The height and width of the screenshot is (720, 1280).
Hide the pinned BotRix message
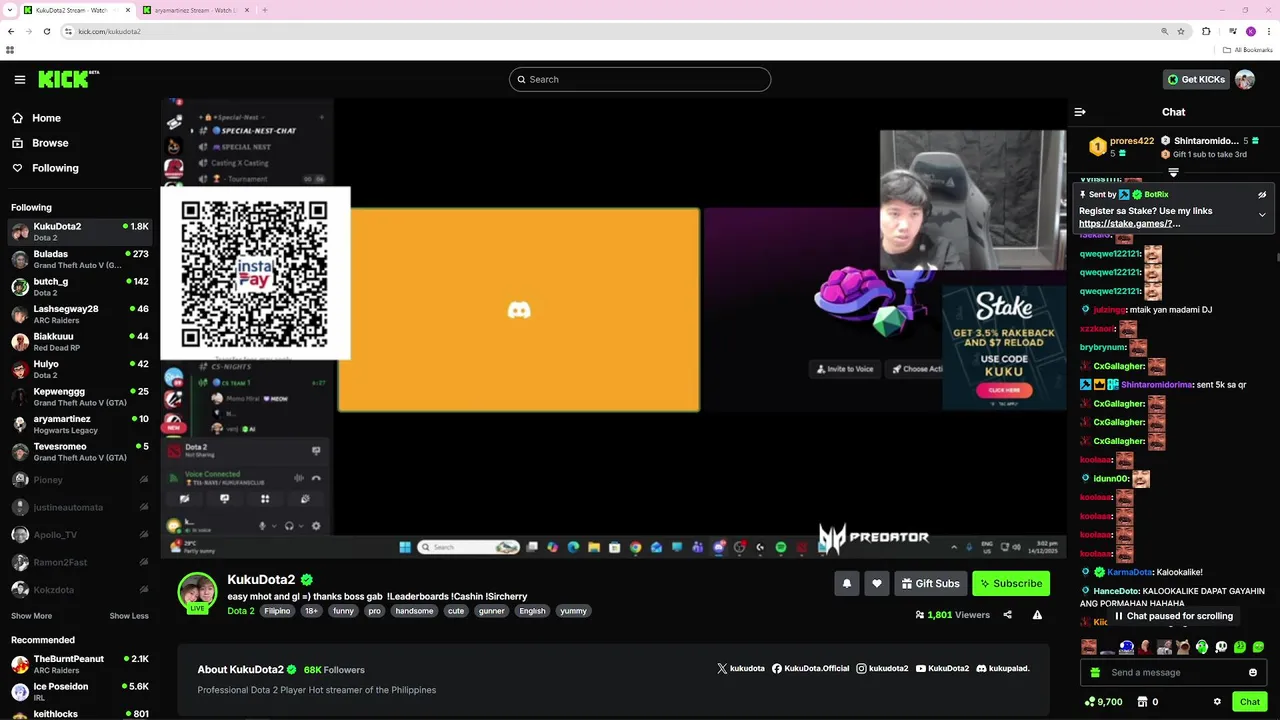(1262, 195)
